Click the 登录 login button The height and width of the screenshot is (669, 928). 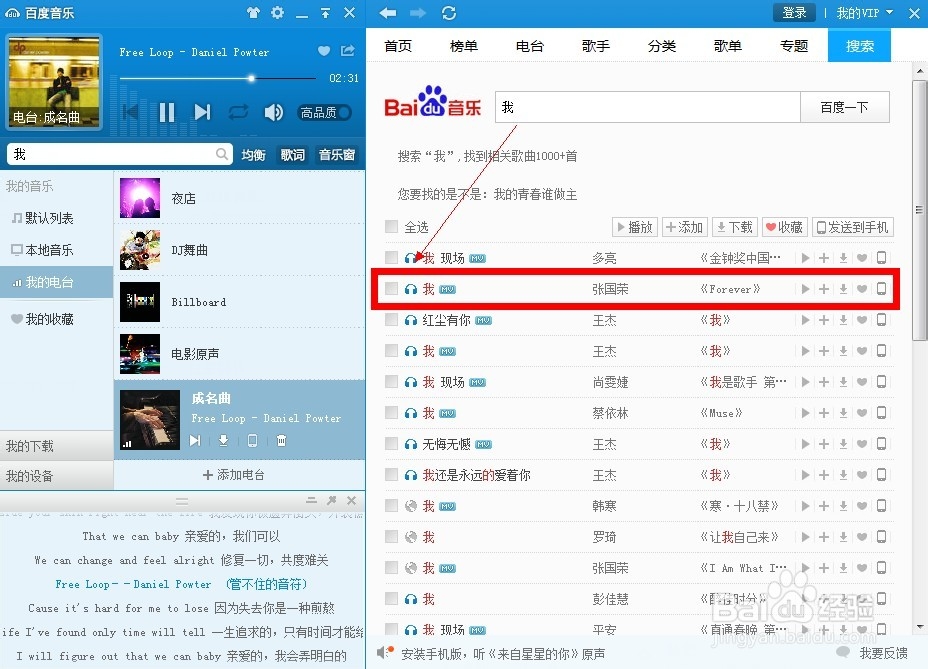[794, 12]
